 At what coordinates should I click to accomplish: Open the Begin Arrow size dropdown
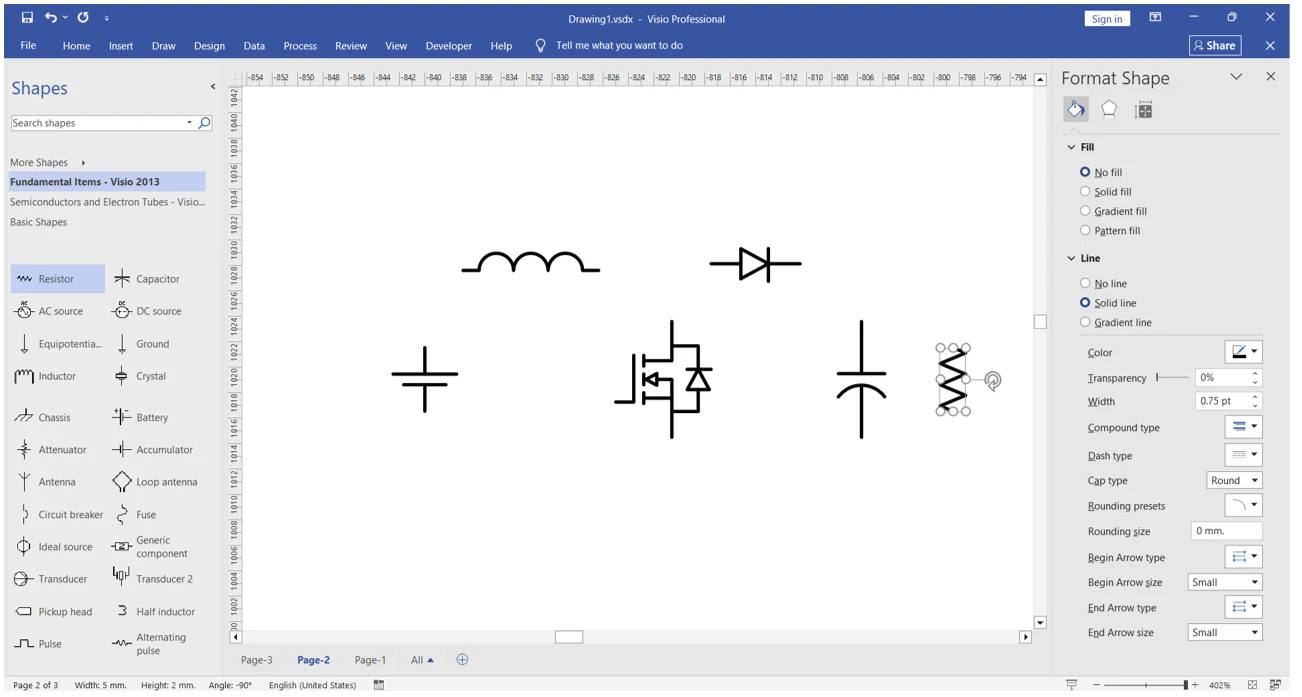pyautogui.click(x=1225, y=582)
